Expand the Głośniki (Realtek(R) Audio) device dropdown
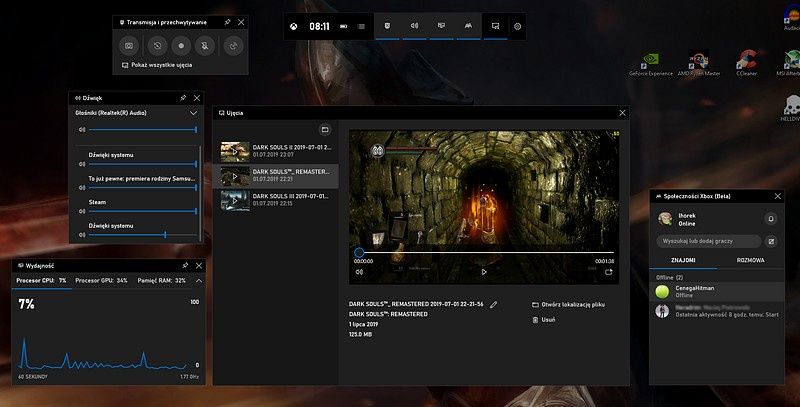Image resolution: width=800 pixels, height=407 pixels. pyautogui.click(x=193, y=113)
